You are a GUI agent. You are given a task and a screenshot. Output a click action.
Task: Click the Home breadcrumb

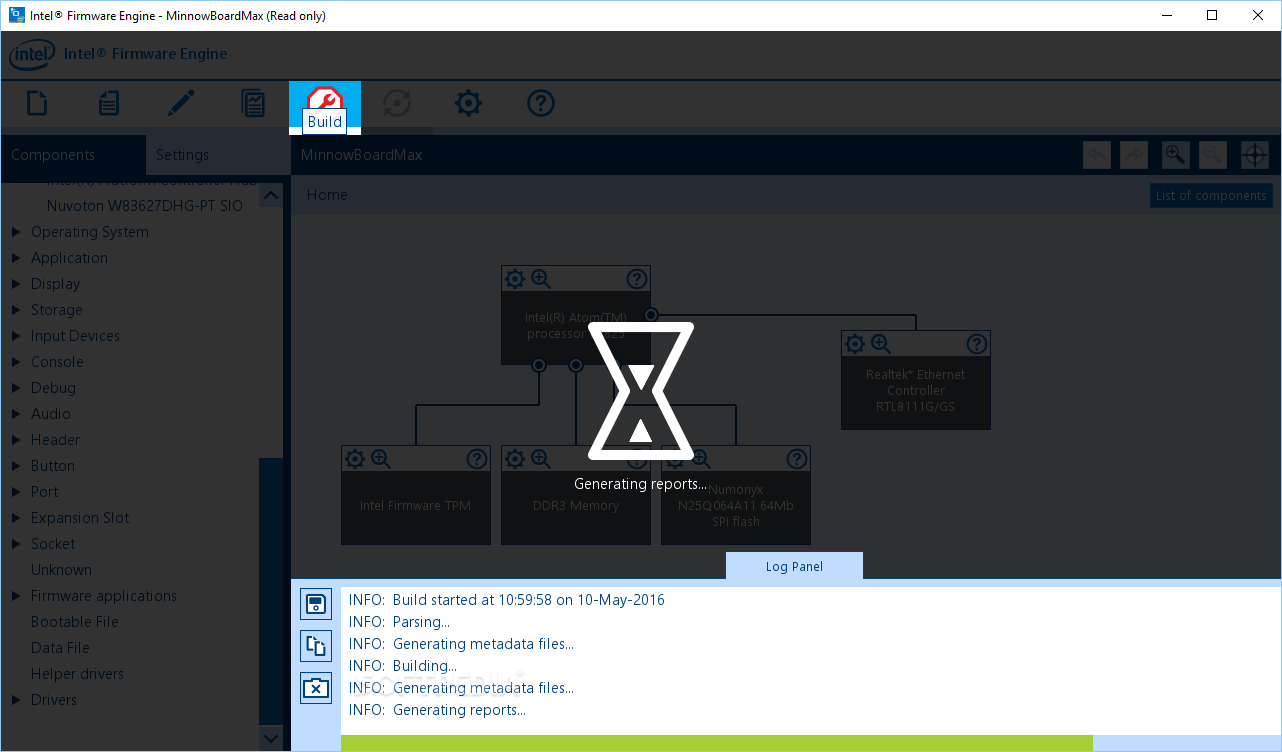tap(327, 195)
